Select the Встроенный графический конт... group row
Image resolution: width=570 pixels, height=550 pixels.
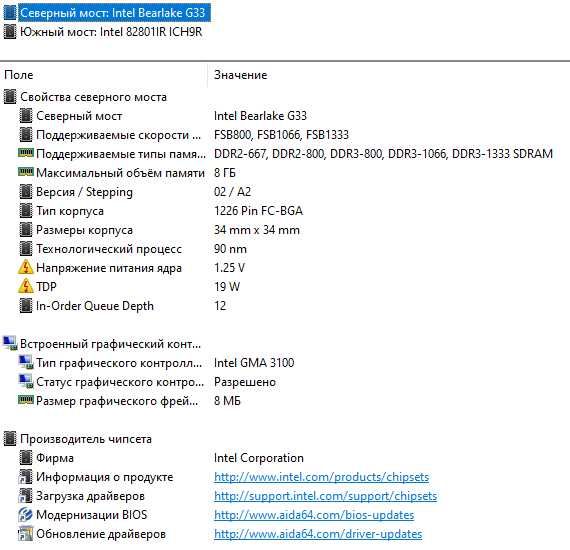110,344
